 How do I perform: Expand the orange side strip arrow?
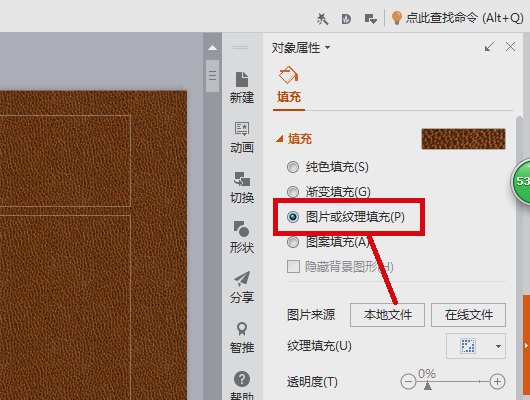point(526,346)
